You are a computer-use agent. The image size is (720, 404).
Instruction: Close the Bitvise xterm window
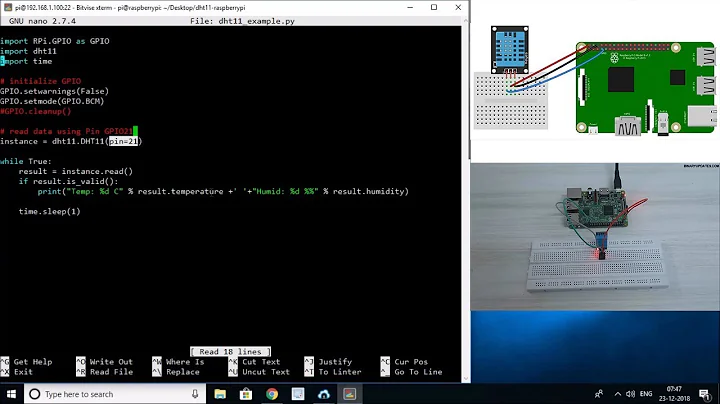[458, 7]
